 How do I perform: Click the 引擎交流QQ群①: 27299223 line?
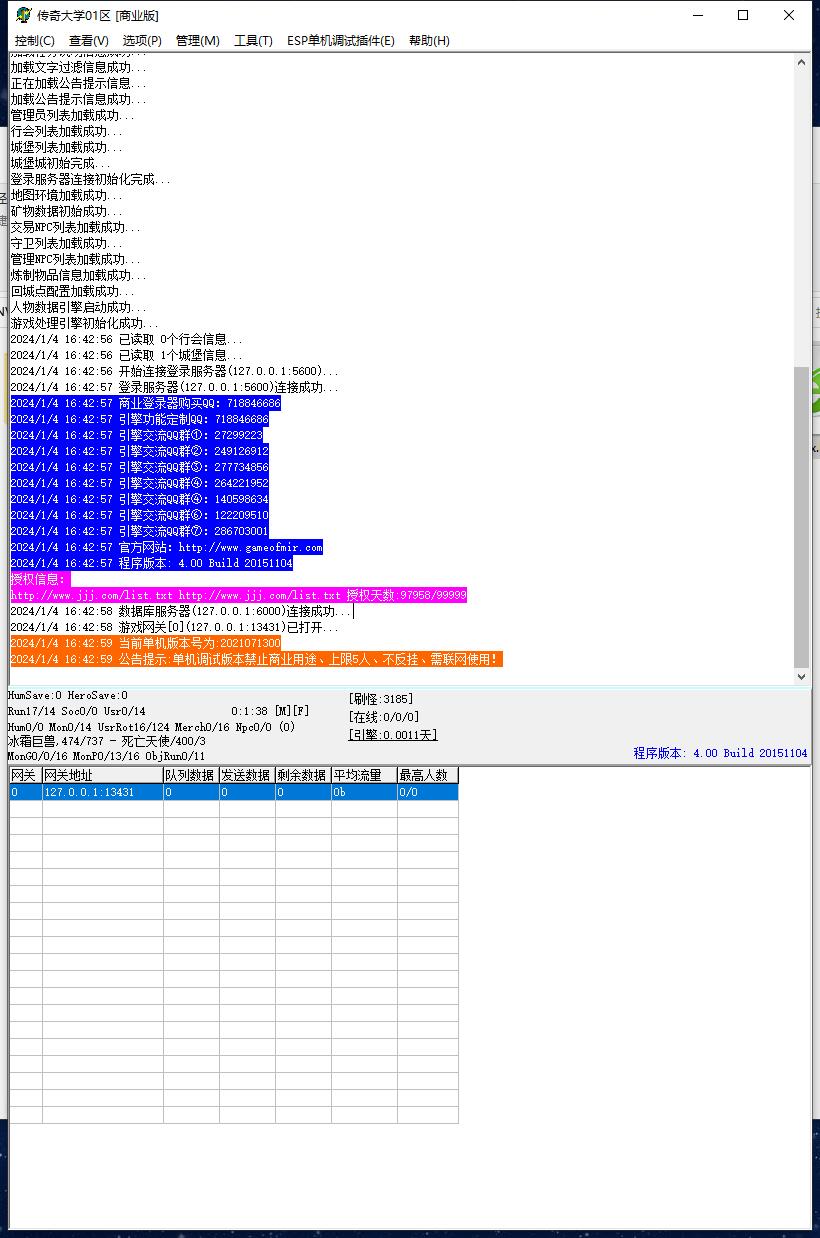(x=137, y=435)
